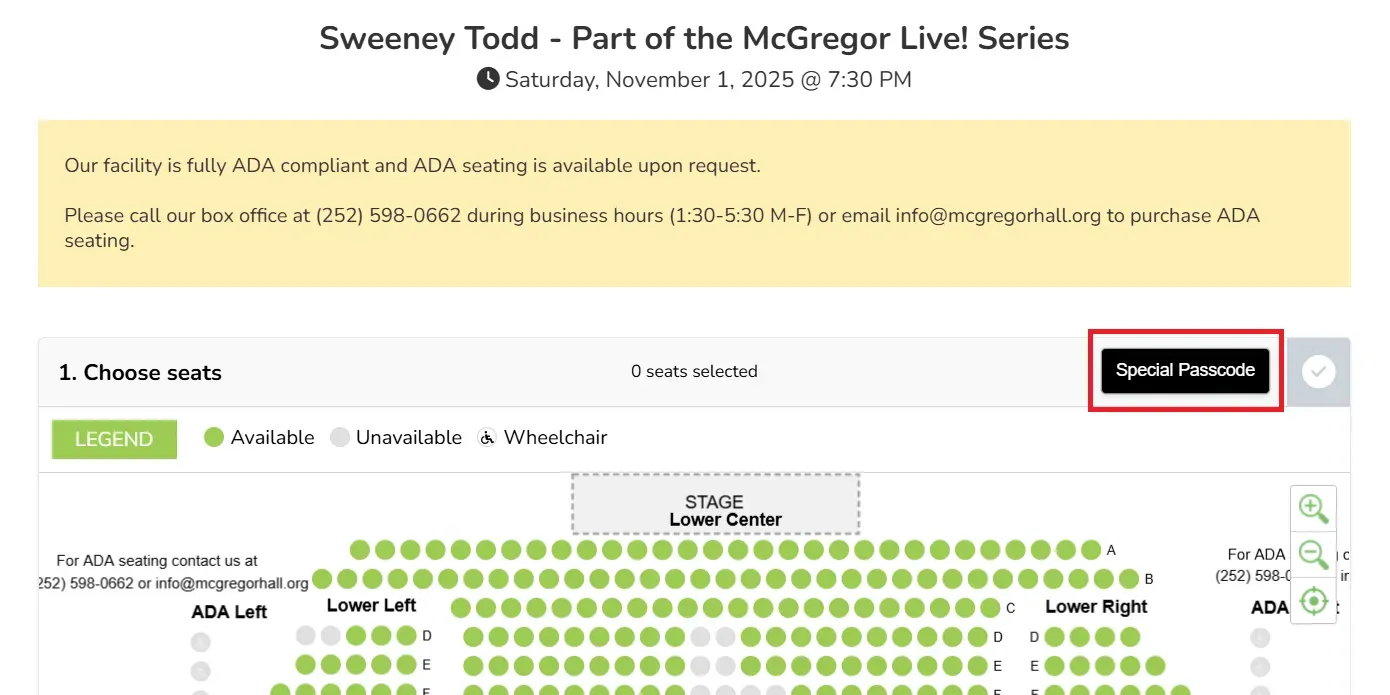This screenshot has width=1390, height=695.
Task: Click the Lower Right section label
Action: click(x=1096, y=607)
